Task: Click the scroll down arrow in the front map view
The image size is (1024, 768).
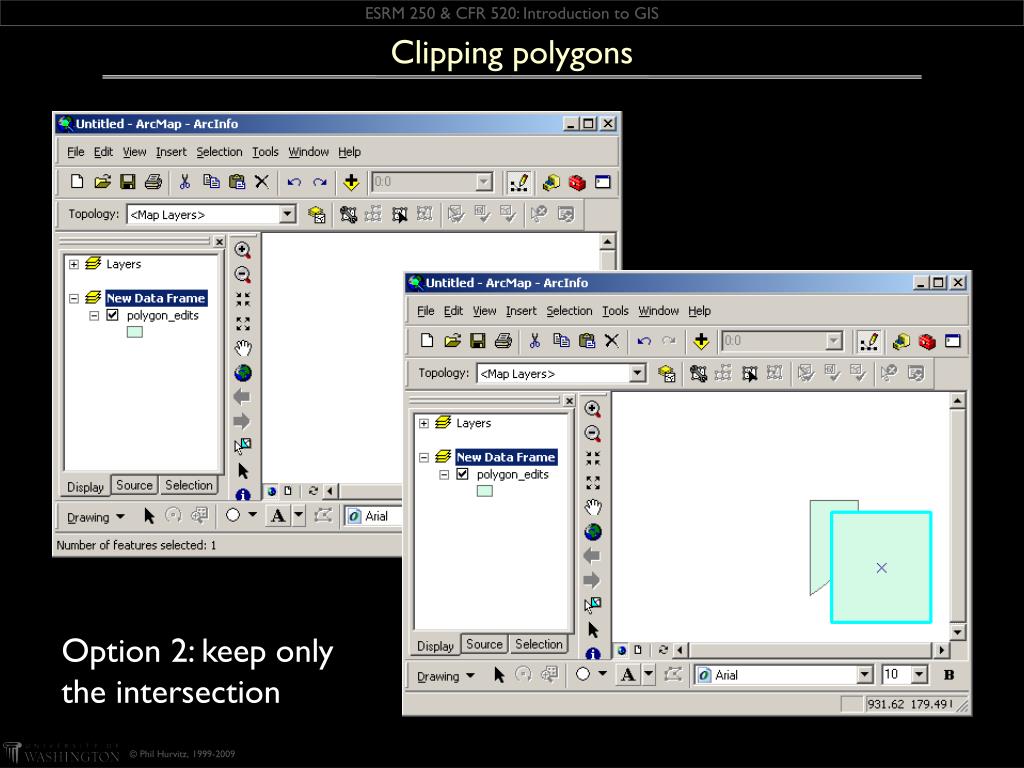Action: [957, 632]
